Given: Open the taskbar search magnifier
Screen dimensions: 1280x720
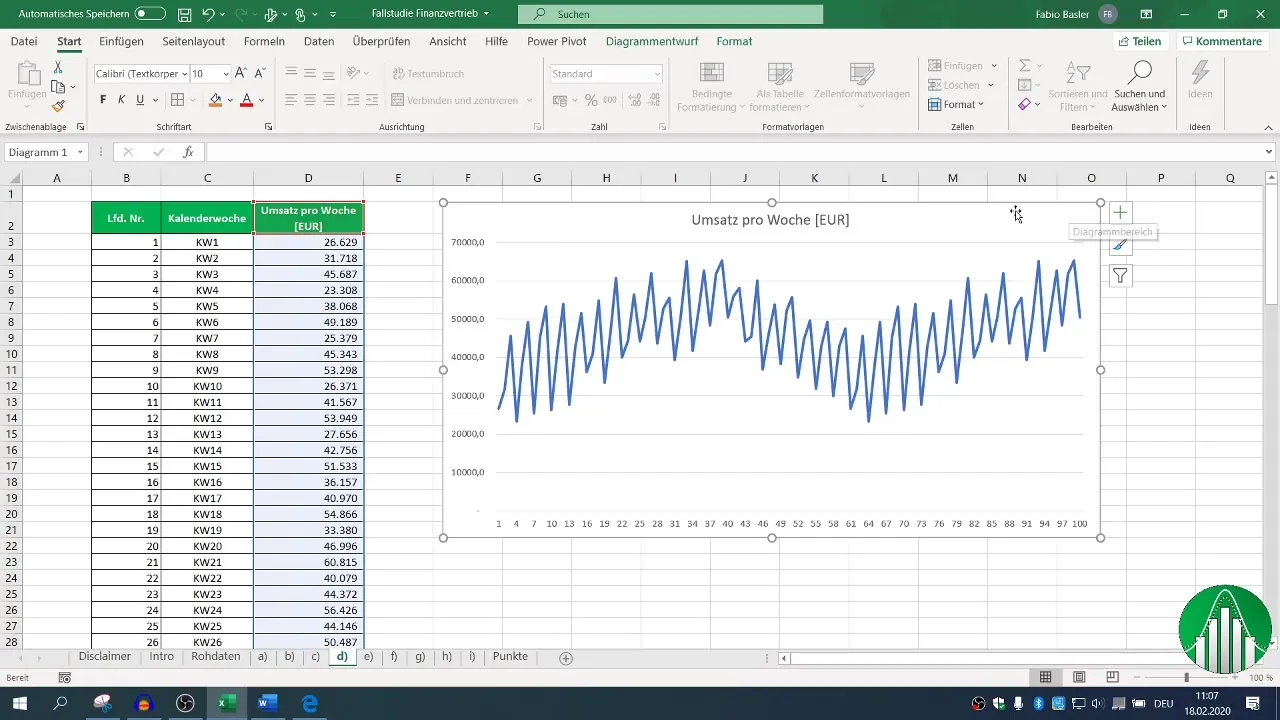Looking at the screenshot, I should click(61, 703).
